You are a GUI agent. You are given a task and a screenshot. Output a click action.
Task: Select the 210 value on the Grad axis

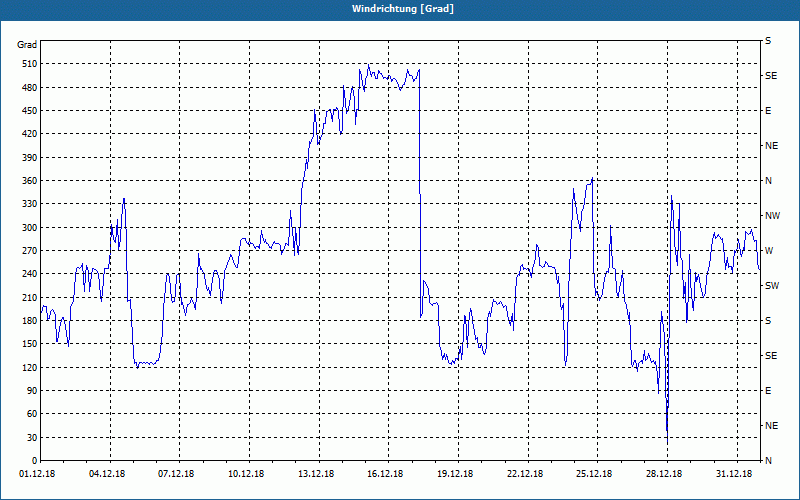coord(30,297)
